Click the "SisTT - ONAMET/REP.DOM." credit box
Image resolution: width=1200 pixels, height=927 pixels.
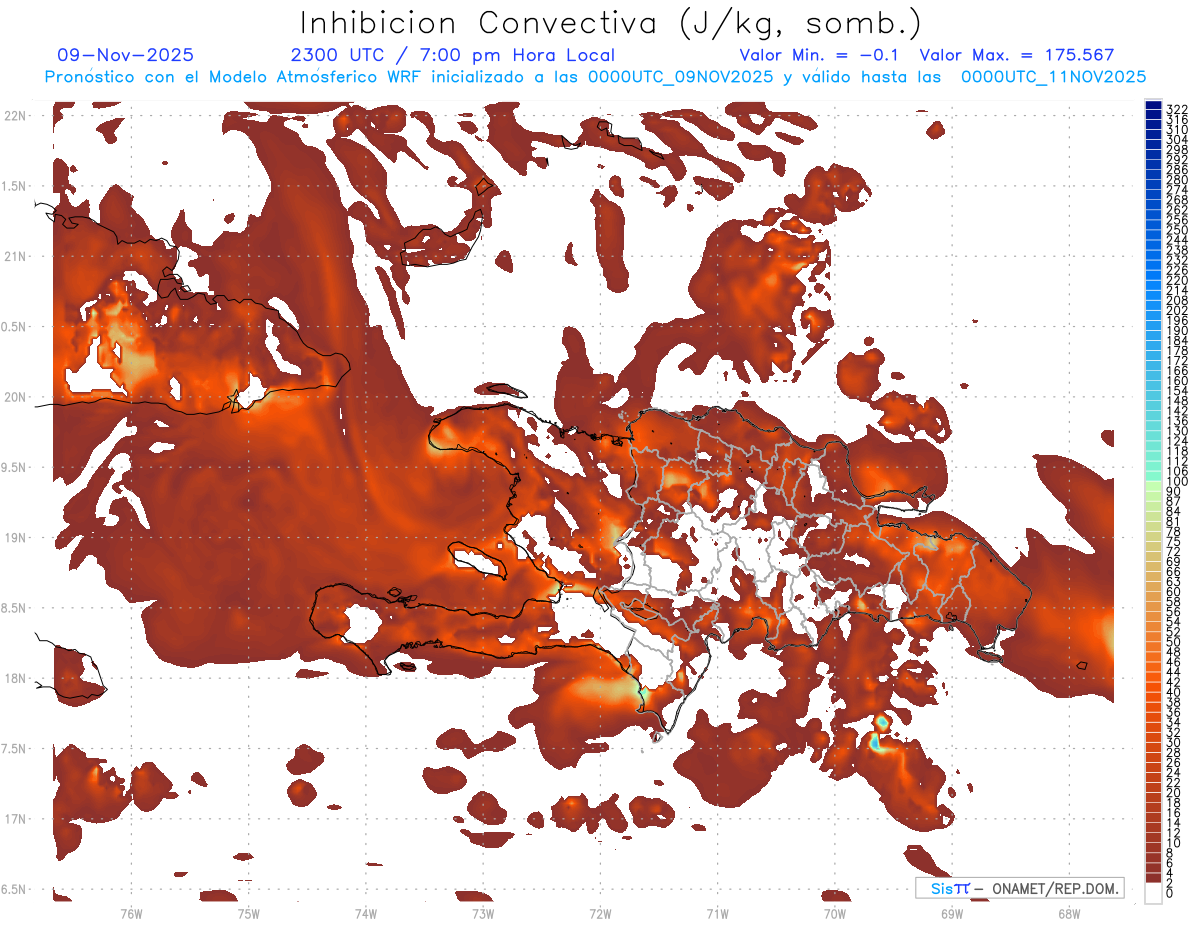pyautogui.click(x=1020, y=888)
